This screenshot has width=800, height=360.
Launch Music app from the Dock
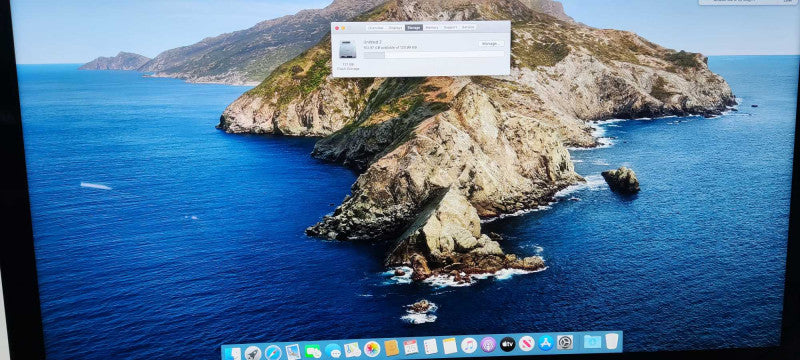tap(469, 345)
